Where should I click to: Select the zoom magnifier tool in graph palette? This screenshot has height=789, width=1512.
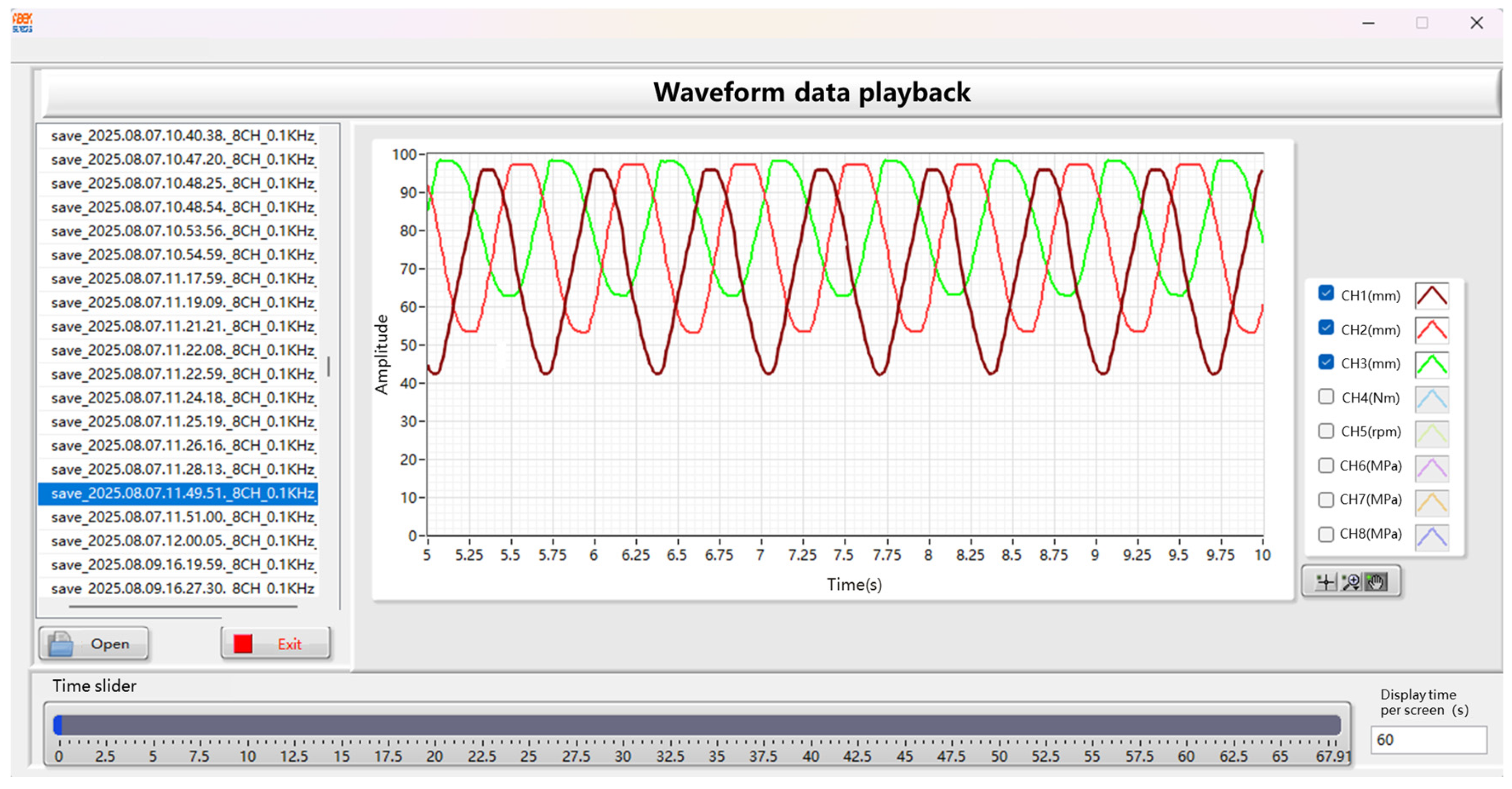coord(1351,582)
